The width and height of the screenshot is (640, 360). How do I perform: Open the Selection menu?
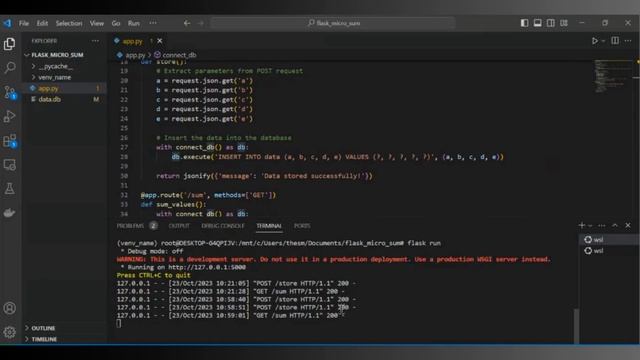tap(69, 23)
